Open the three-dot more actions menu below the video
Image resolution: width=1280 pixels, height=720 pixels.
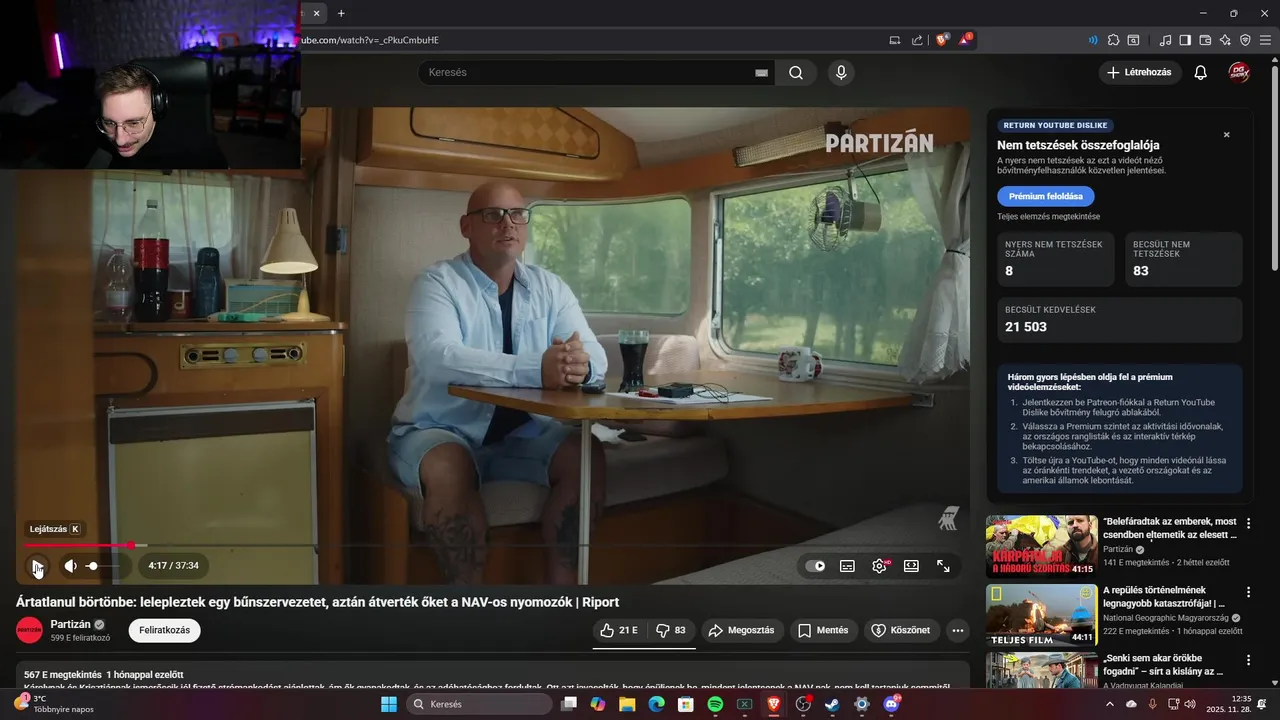click(958, 630)
